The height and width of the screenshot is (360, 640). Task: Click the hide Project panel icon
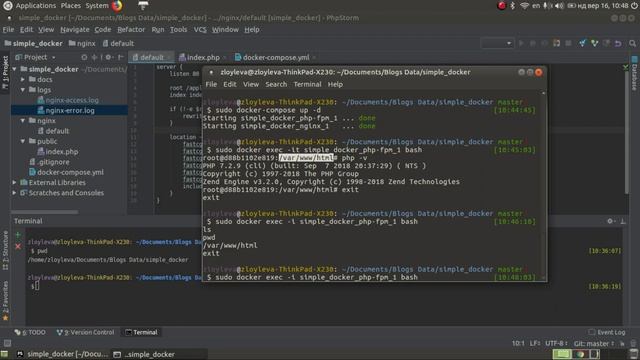pos(120,58)
